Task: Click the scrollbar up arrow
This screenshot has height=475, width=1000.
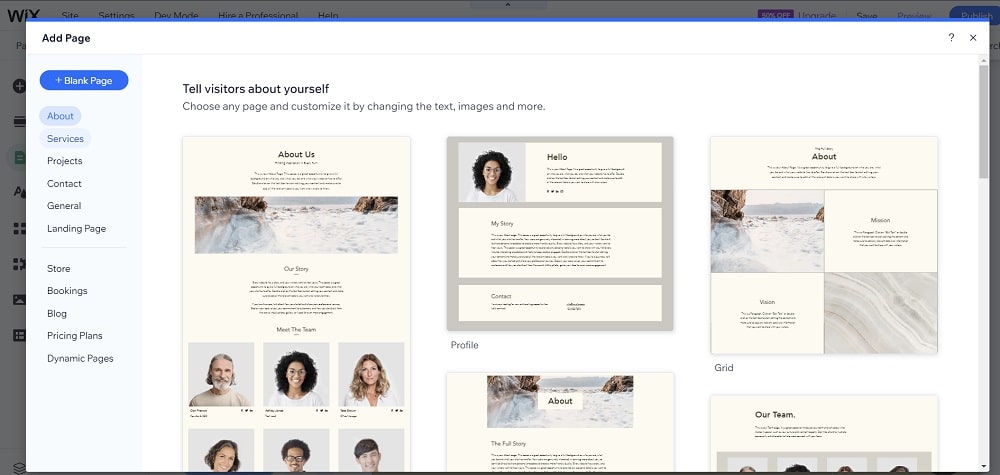Action: 984,59
